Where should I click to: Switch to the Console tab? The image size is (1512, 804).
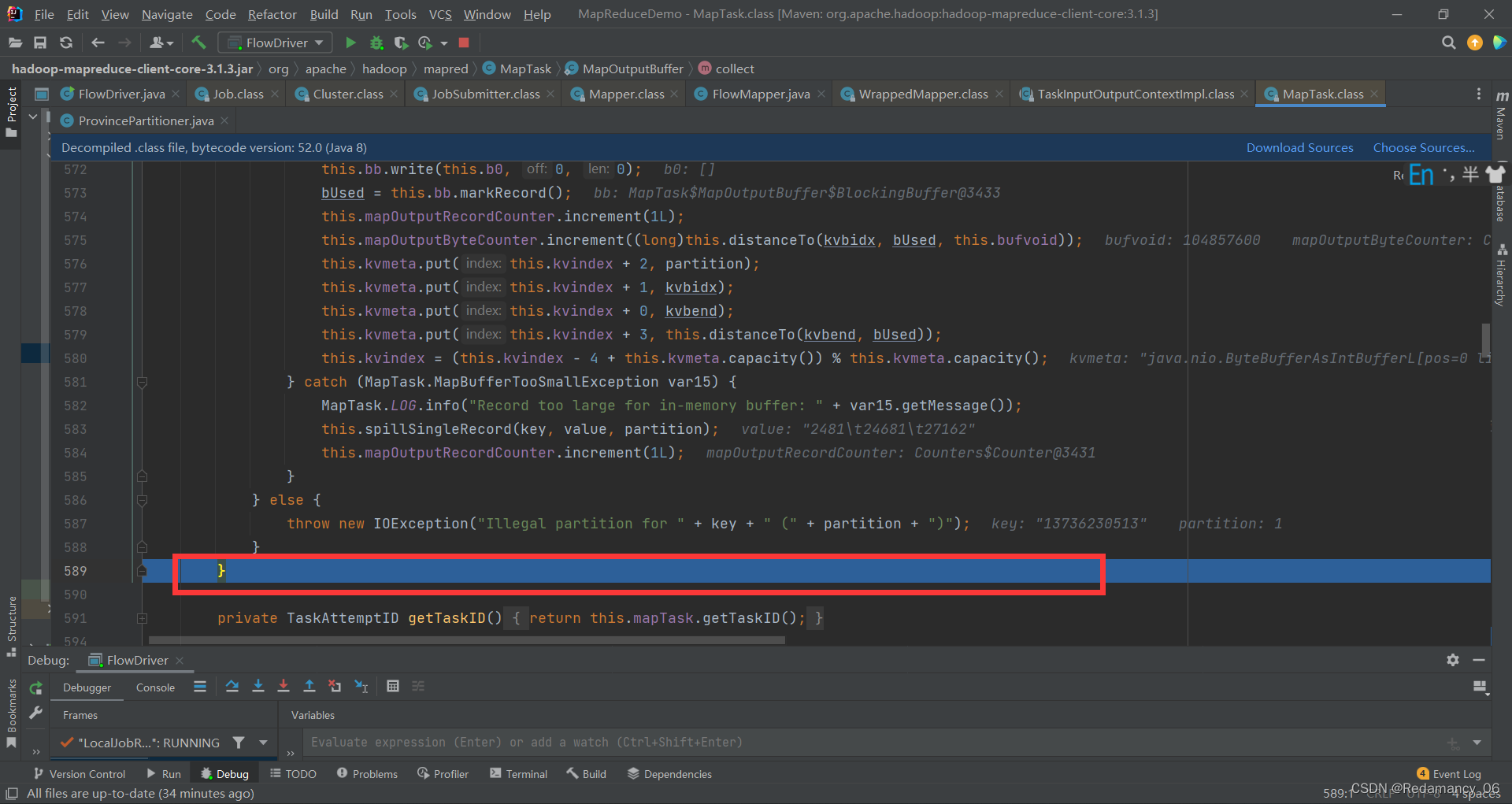click(x=155, y=687)
